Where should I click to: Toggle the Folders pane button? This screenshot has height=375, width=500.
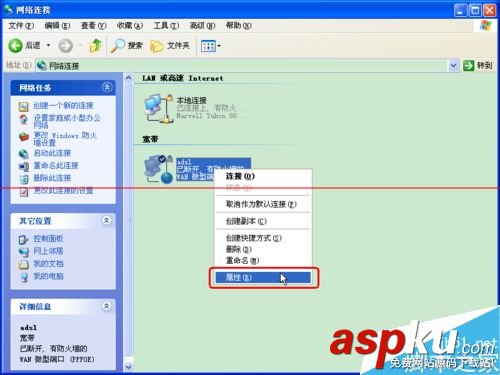point(170,46)
